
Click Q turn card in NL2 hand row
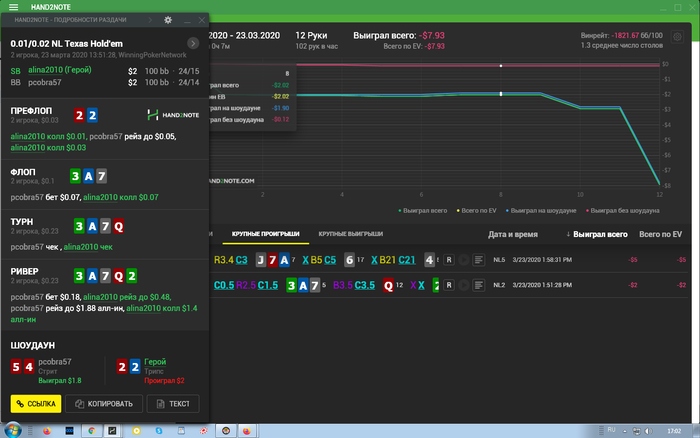388,285
